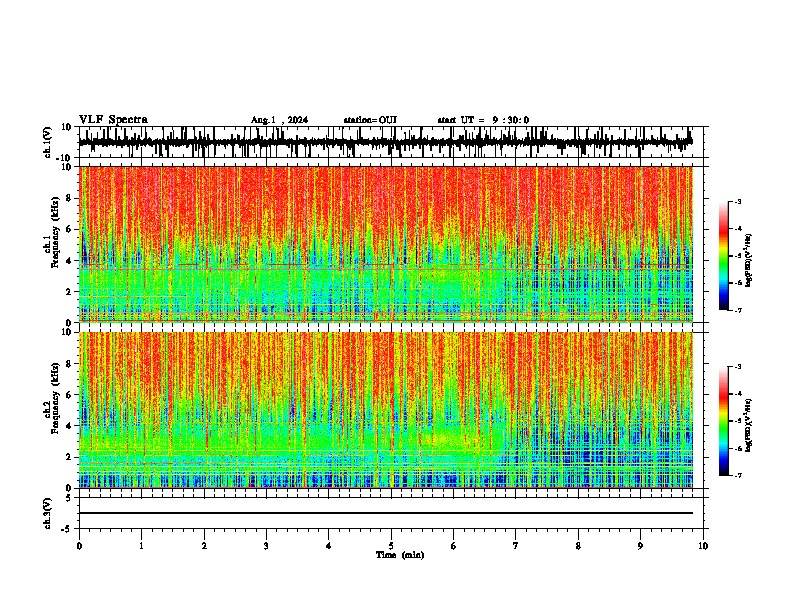Viewport: 792px width, 612px height.
Task: Click the flat ch.3 voltage line
Action: pyautogui.click(x=386, y=513)
